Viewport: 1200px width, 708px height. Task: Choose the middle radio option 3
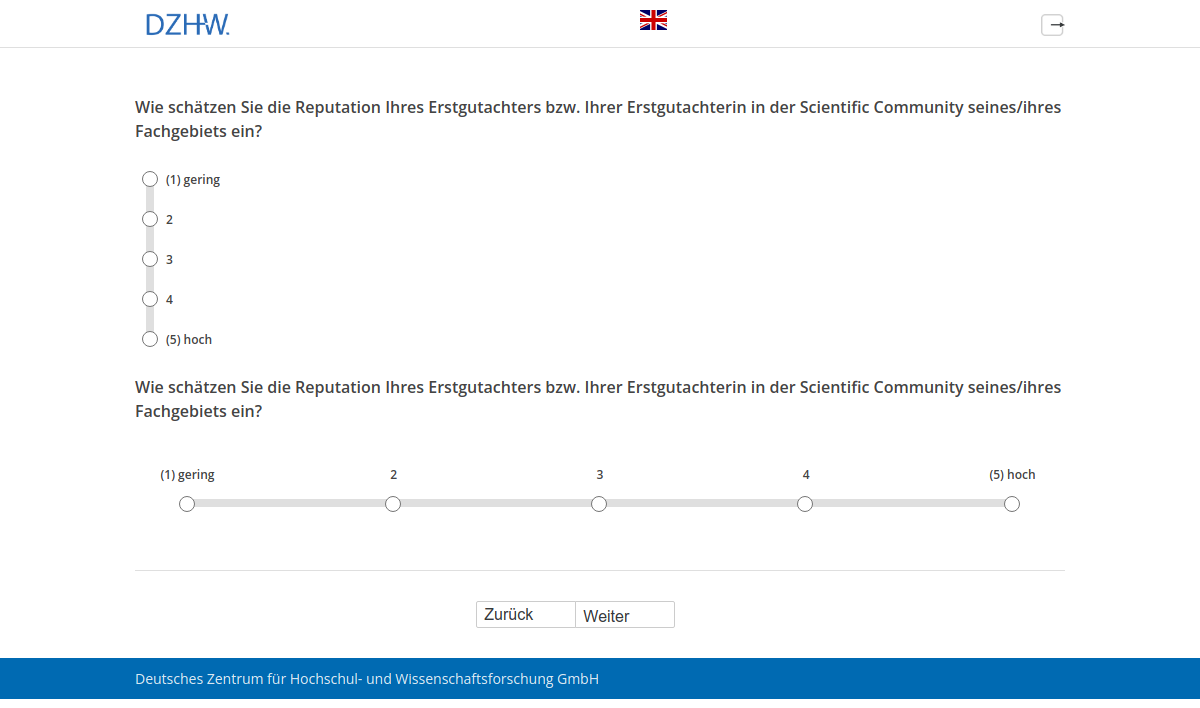150,259
